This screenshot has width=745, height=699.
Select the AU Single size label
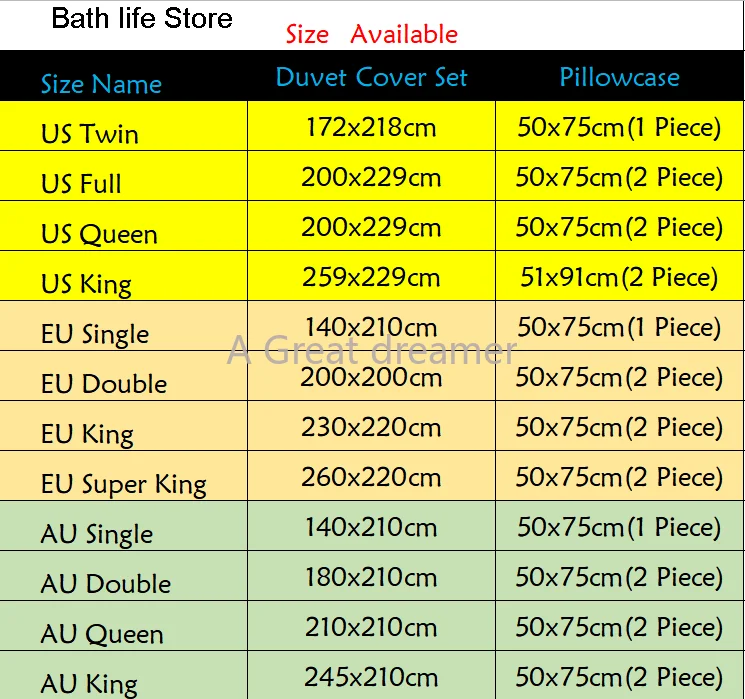(97, 534)
